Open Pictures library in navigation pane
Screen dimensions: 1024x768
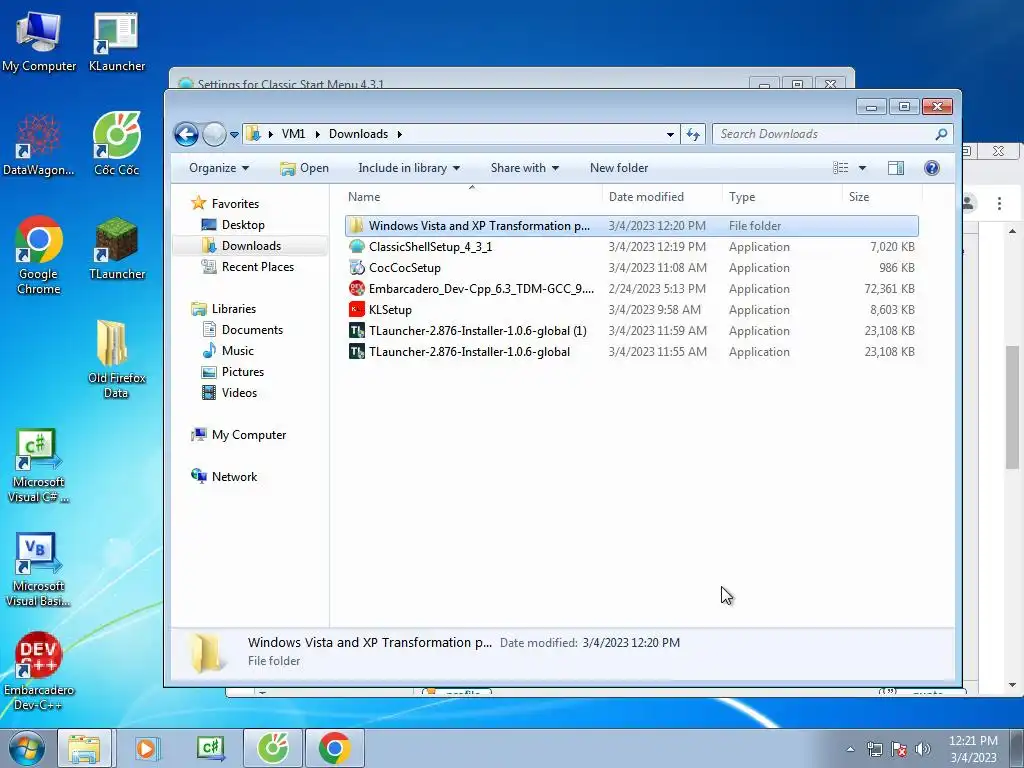(233, 372)
